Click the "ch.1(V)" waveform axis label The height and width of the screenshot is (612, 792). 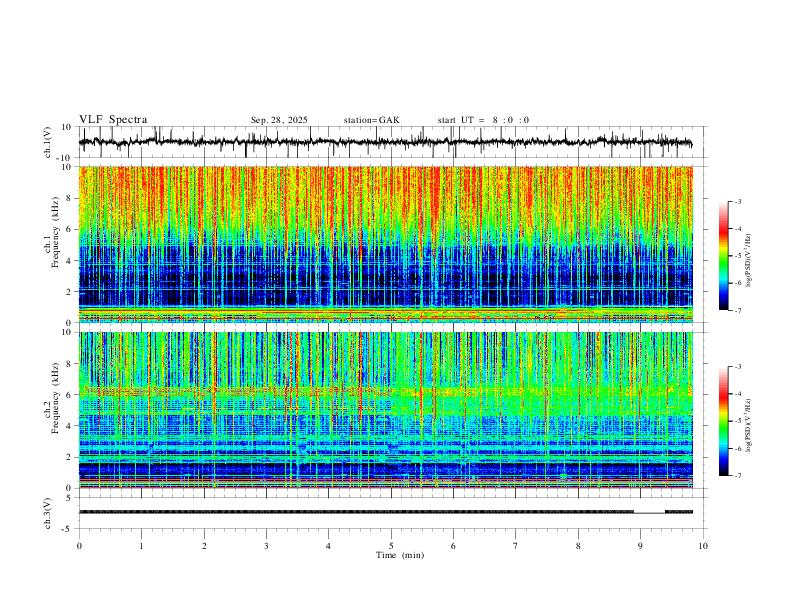pyautogui.click(x=48, y=142)
